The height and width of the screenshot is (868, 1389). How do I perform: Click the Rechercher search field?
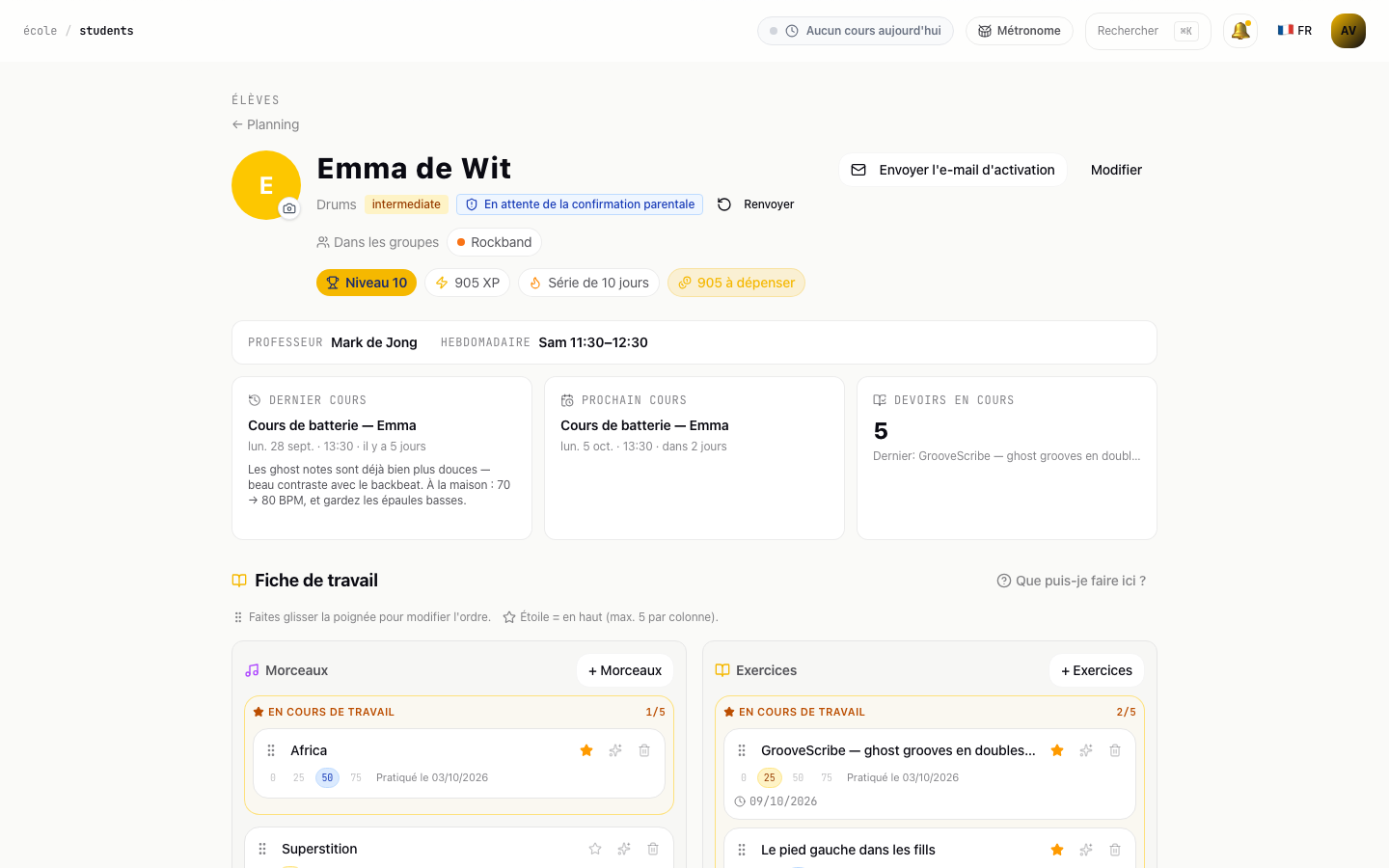coord(1148,31)
